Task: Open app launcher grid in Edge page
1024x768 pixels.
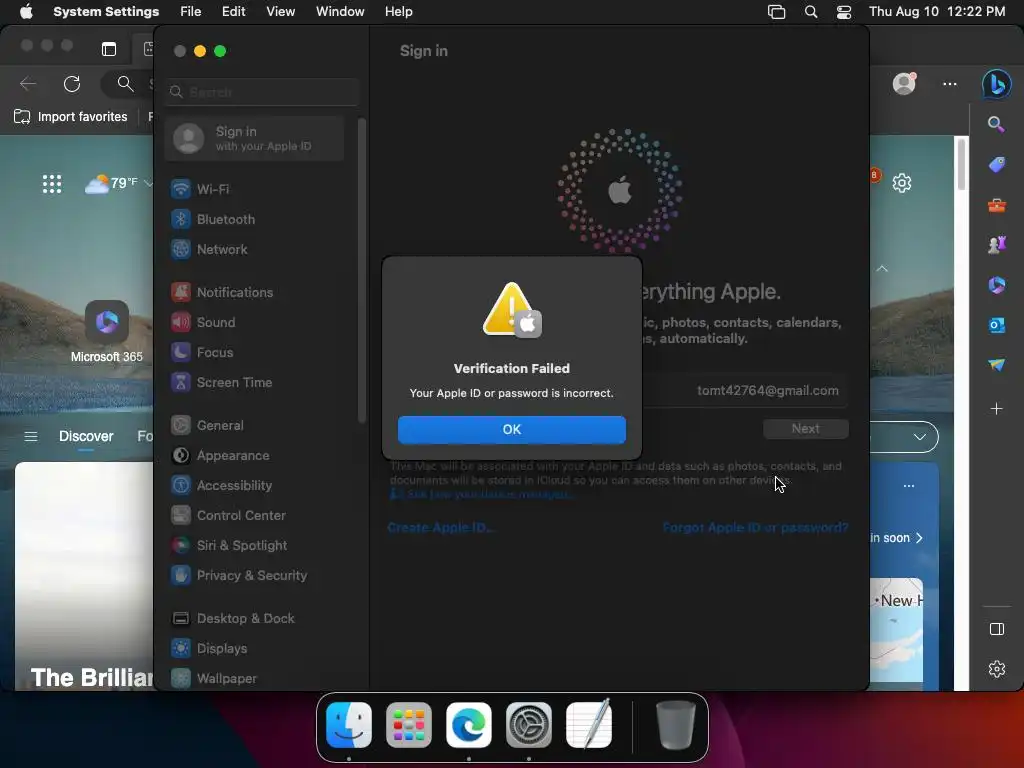Action: (52, 184)
